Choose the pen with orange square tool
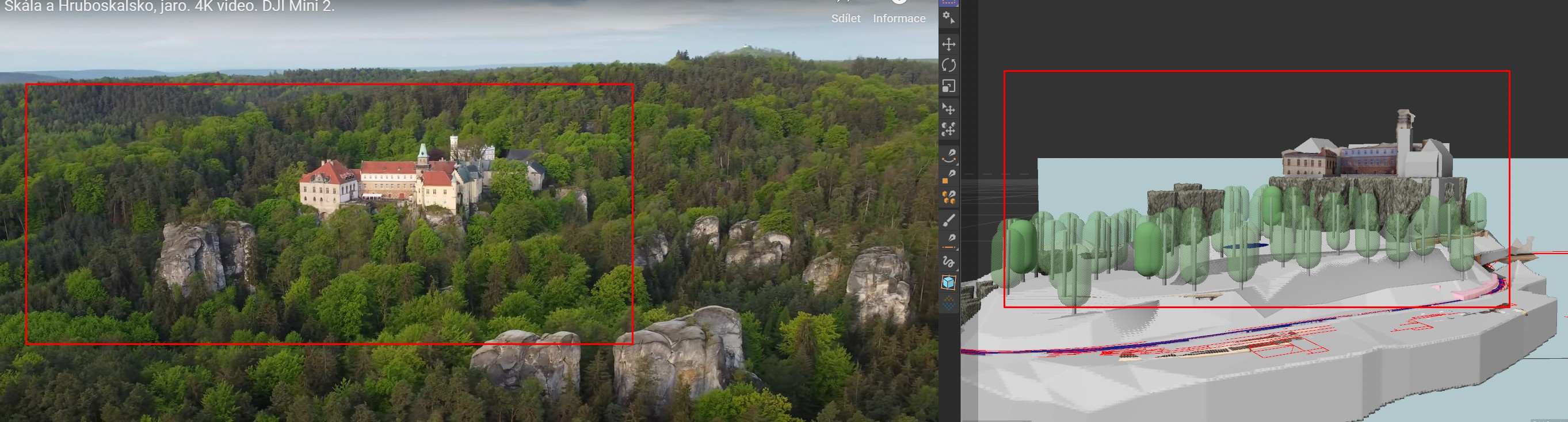The height and width of the screenshot is (422, 1568). [x=948, y=177]
